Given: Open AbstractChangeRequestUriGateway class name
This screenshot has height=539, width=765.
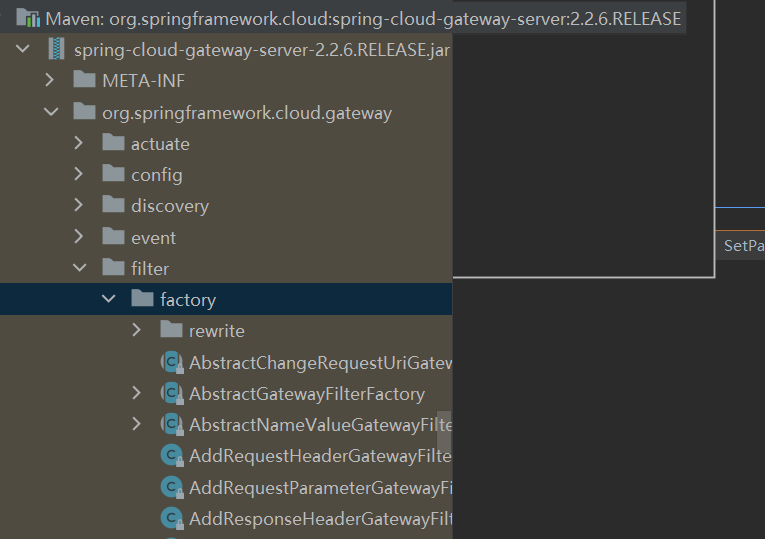Looking at the screenshot, I should point(321,363).
